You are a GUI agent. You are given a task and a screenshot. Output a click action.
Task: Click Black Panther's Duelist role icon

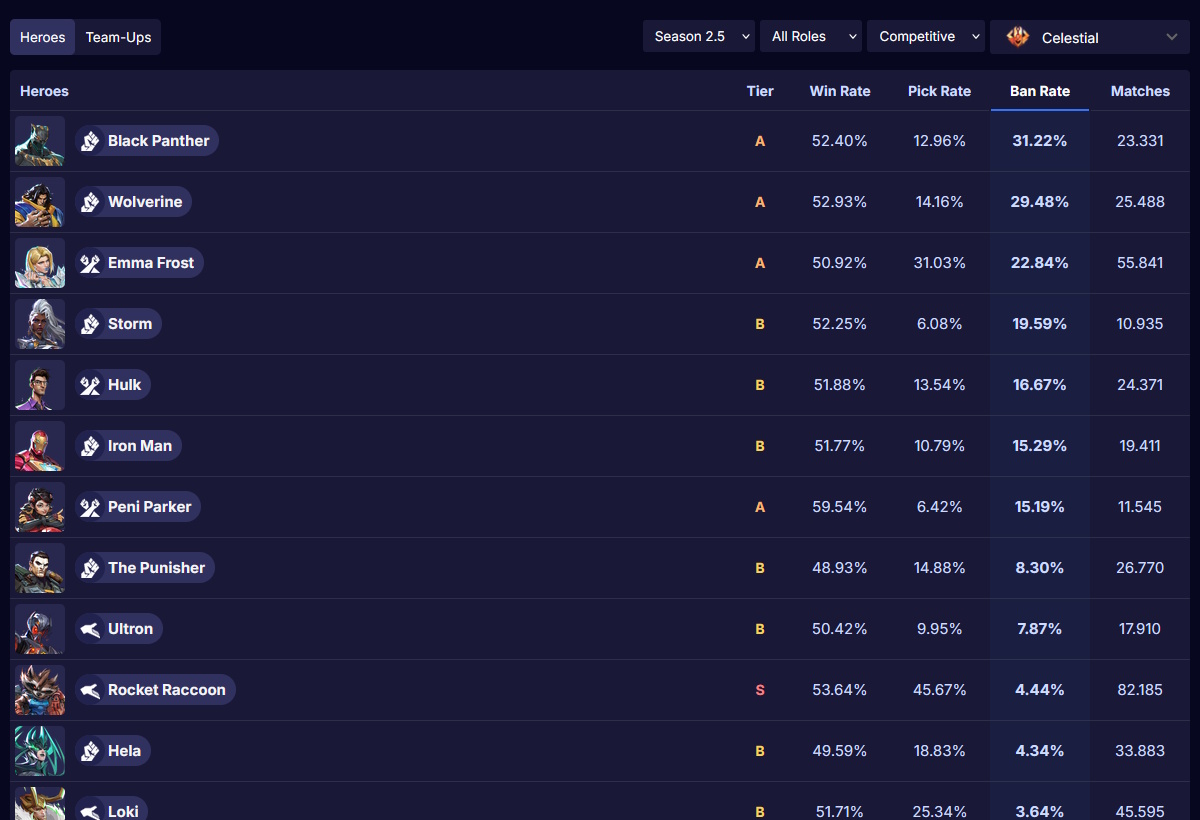tap(91, 141)
